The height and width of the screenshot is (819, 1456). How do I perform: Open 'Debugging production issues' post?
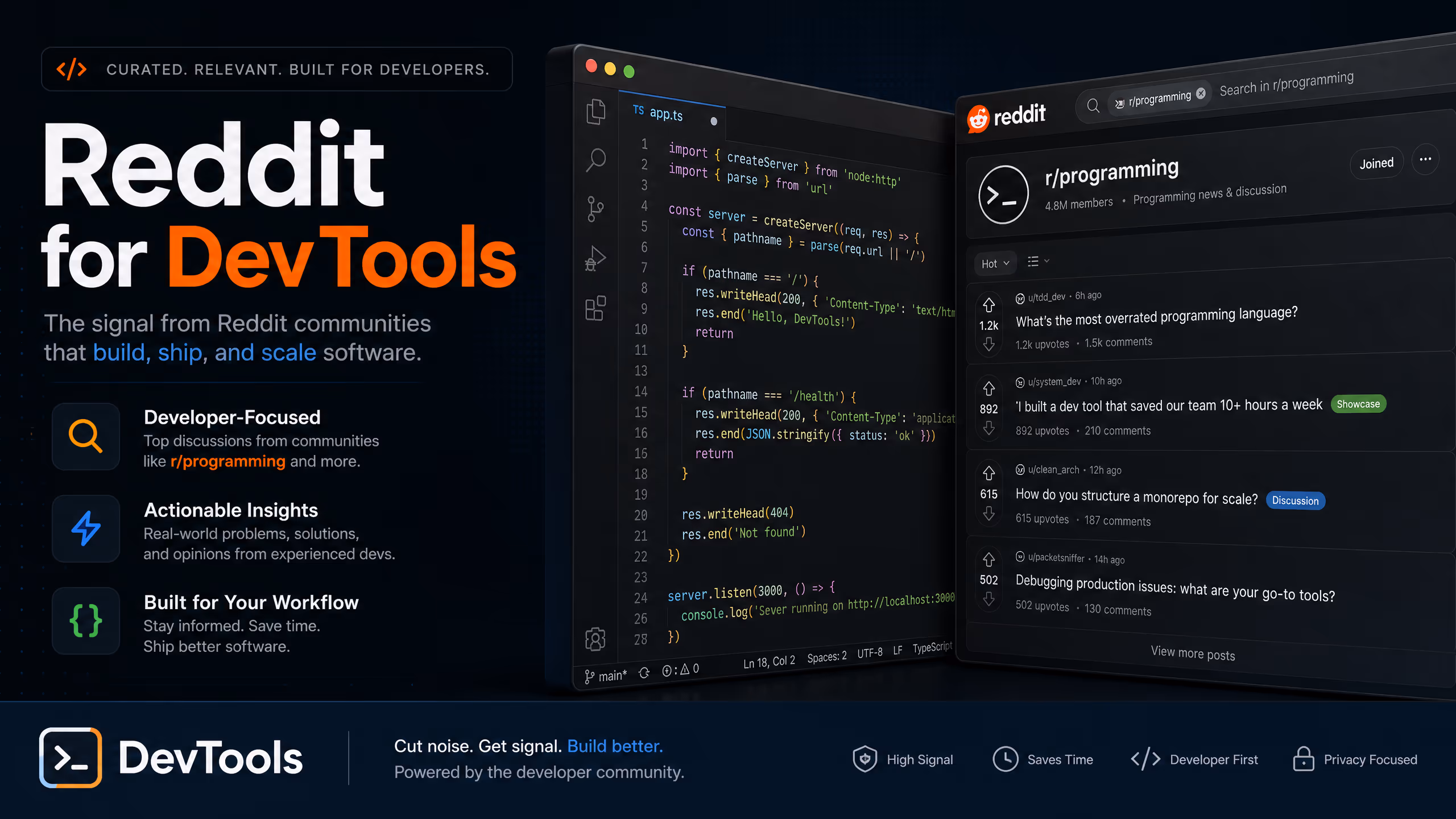[x=1175, y=588]
